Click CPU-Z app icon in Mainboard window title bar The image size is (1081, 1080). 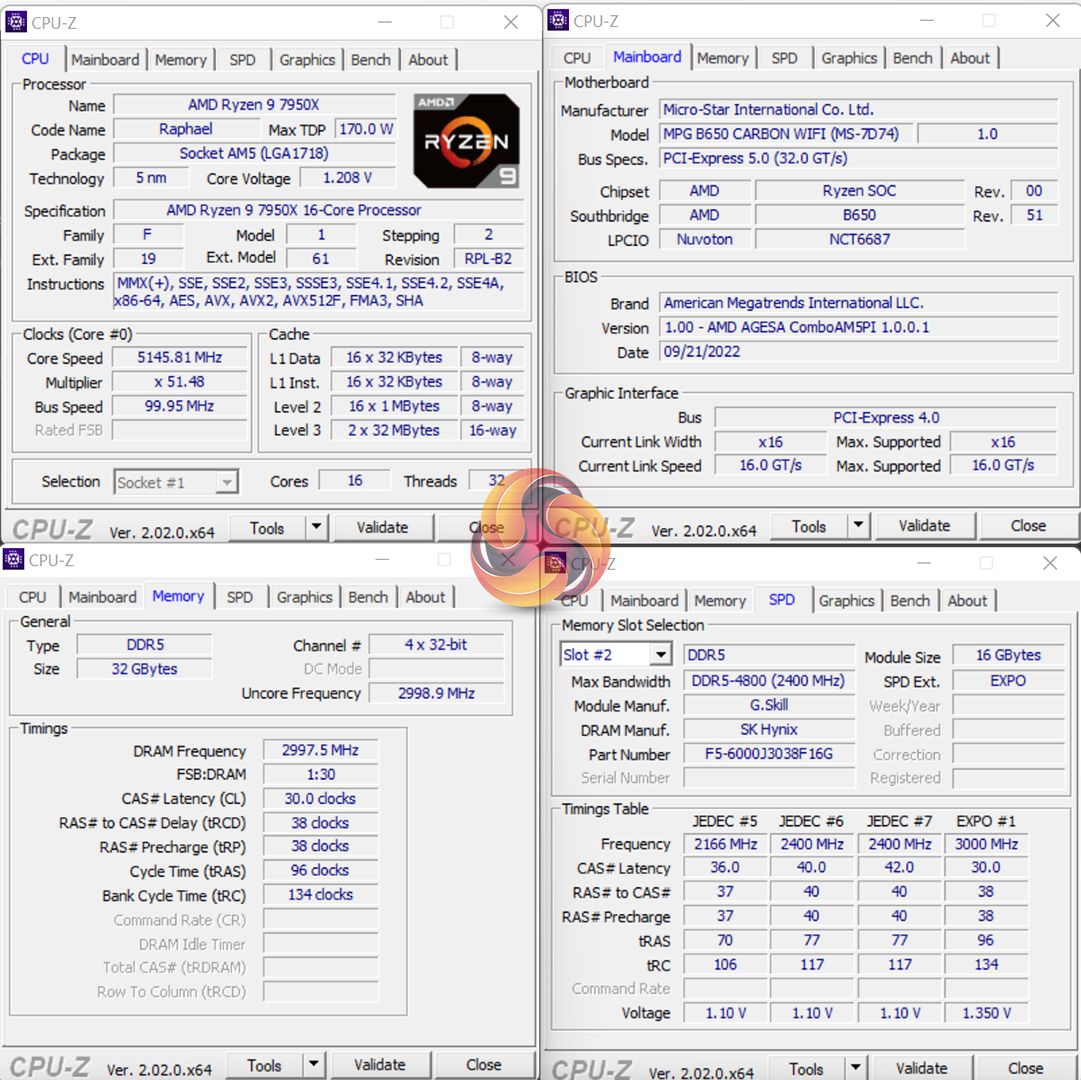[557, 21]
